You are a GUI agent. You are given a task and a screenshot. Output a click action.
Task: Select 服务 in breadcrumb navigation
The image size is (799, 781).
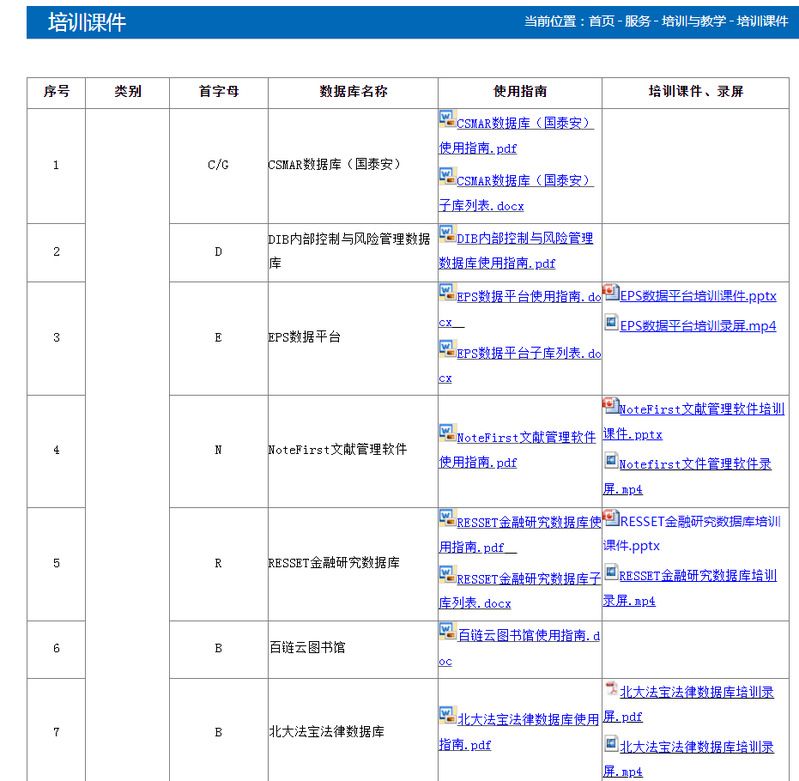[x=637, y=22]
